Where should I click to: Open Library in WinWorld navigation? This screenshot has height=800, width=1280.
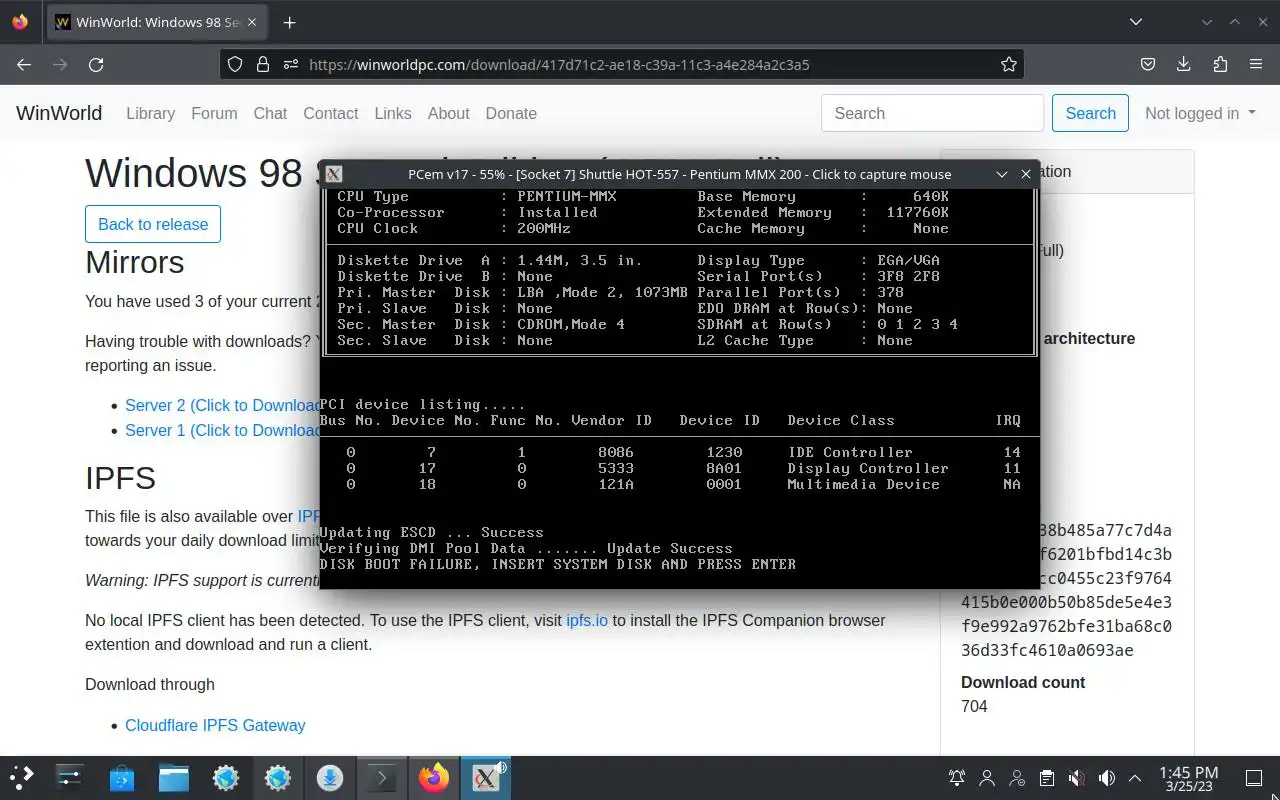tap(150, 113)
